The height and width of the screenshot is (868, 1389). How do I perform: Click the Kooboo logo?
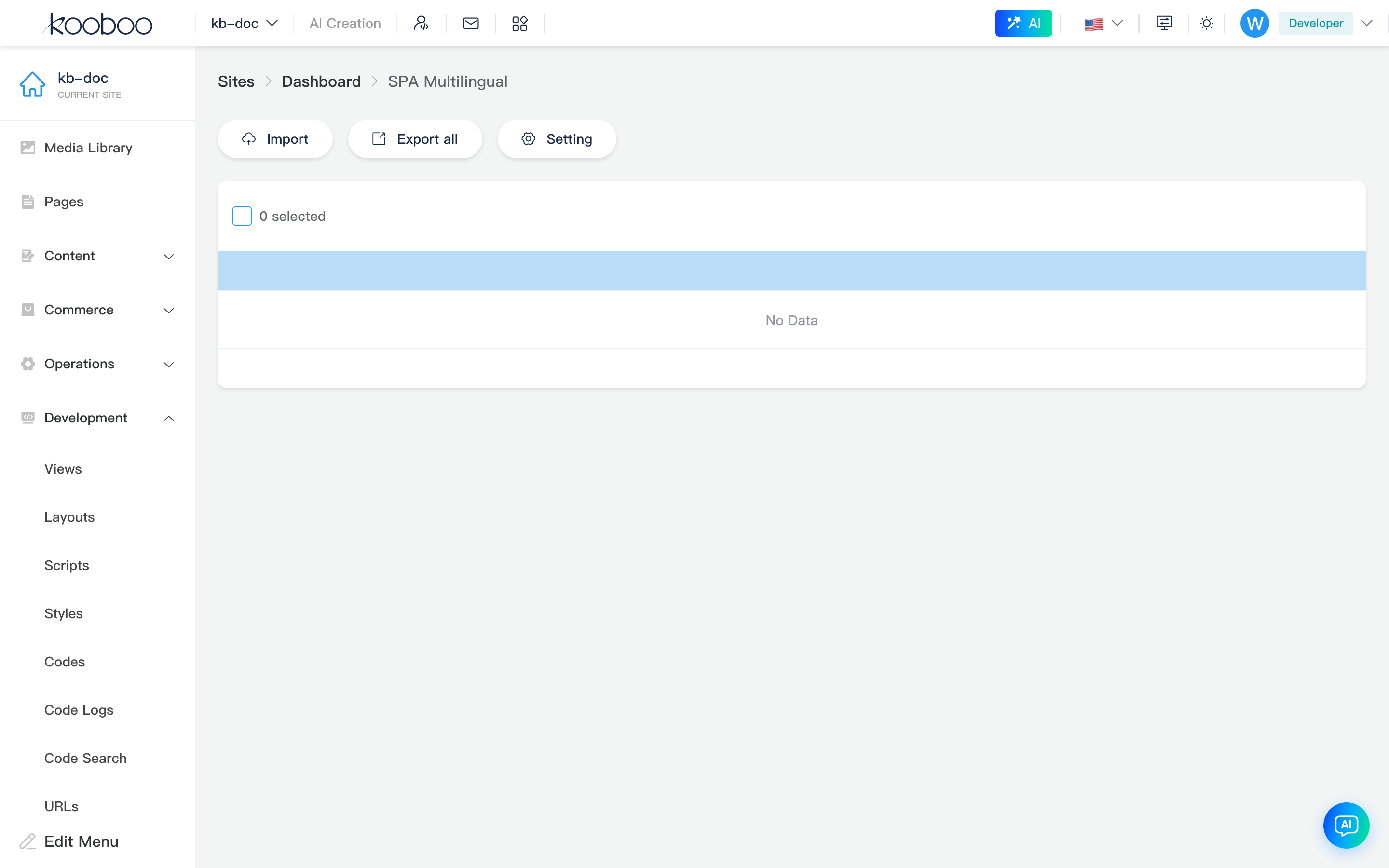(97, 24)
